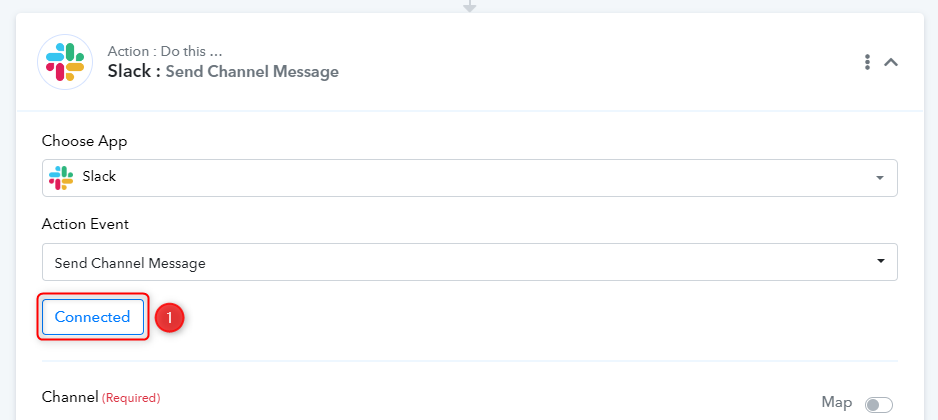Click the red (Required) marker text
938x420 pixels.
pos(131,398)
